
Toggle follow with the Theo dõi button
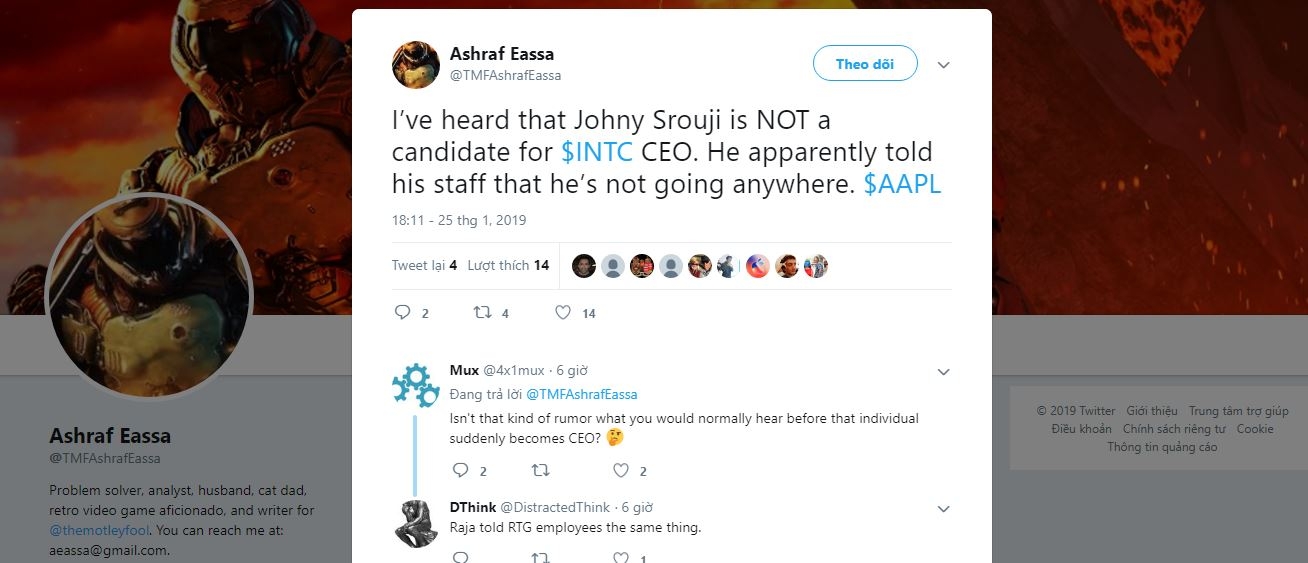864,64
